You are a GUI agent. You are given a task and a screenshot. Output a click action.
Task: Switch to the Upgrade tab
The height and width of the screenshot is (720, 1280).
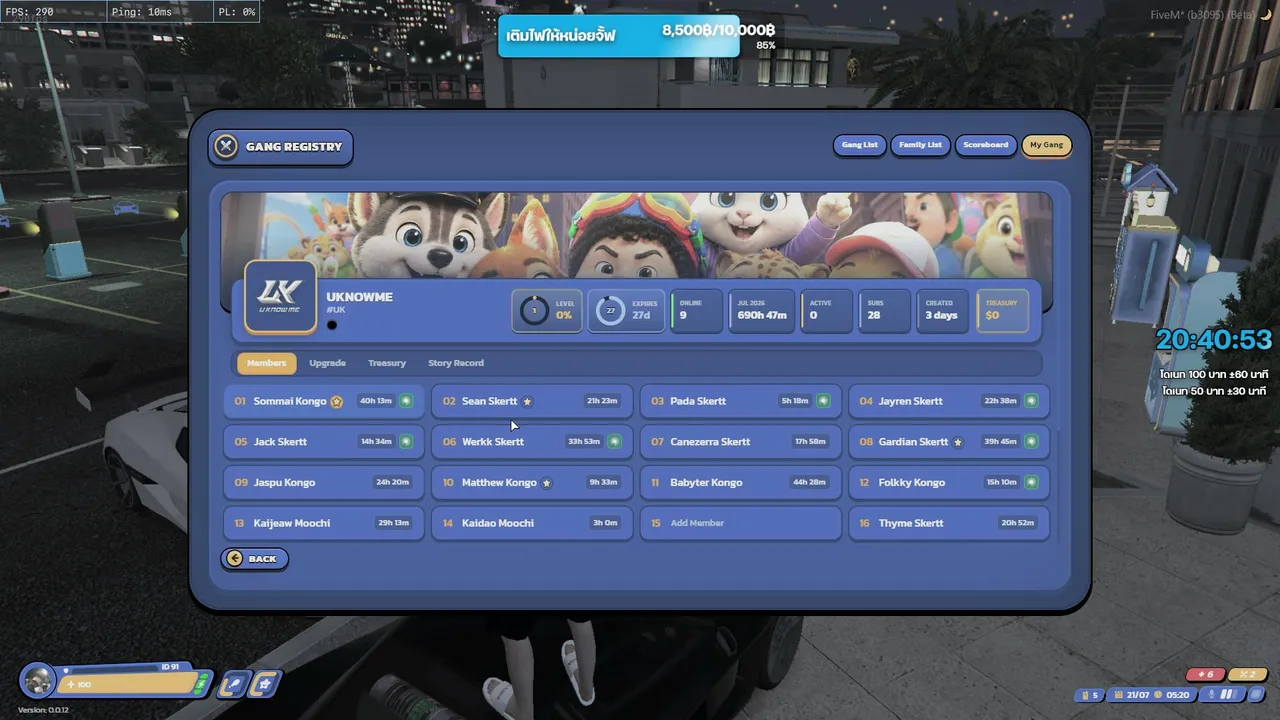pyautogui.click(x=327, y=363)
